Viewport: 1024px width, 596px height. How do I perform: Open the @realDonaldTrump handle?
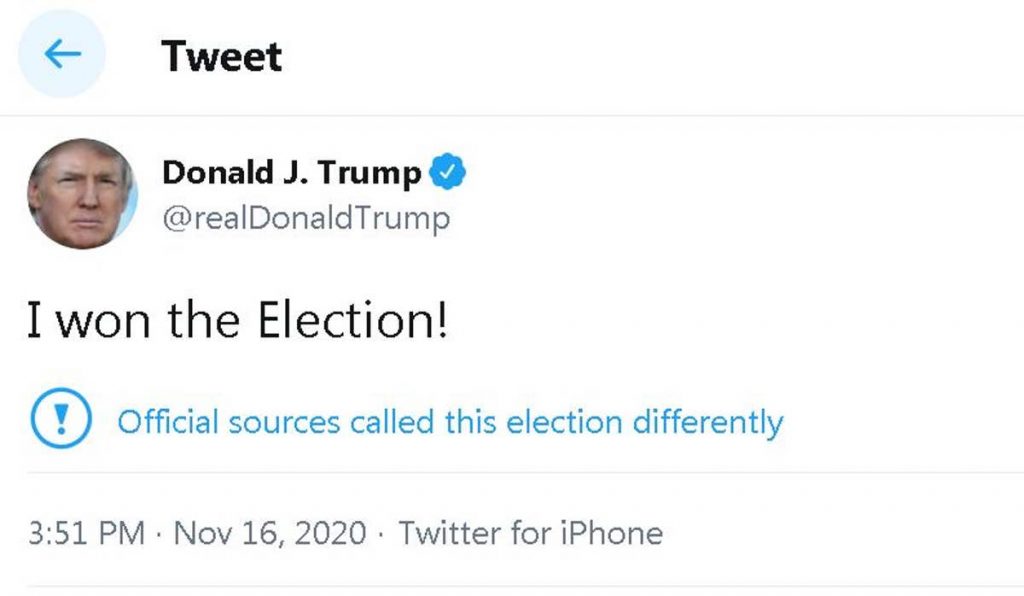tap(306, 217)
